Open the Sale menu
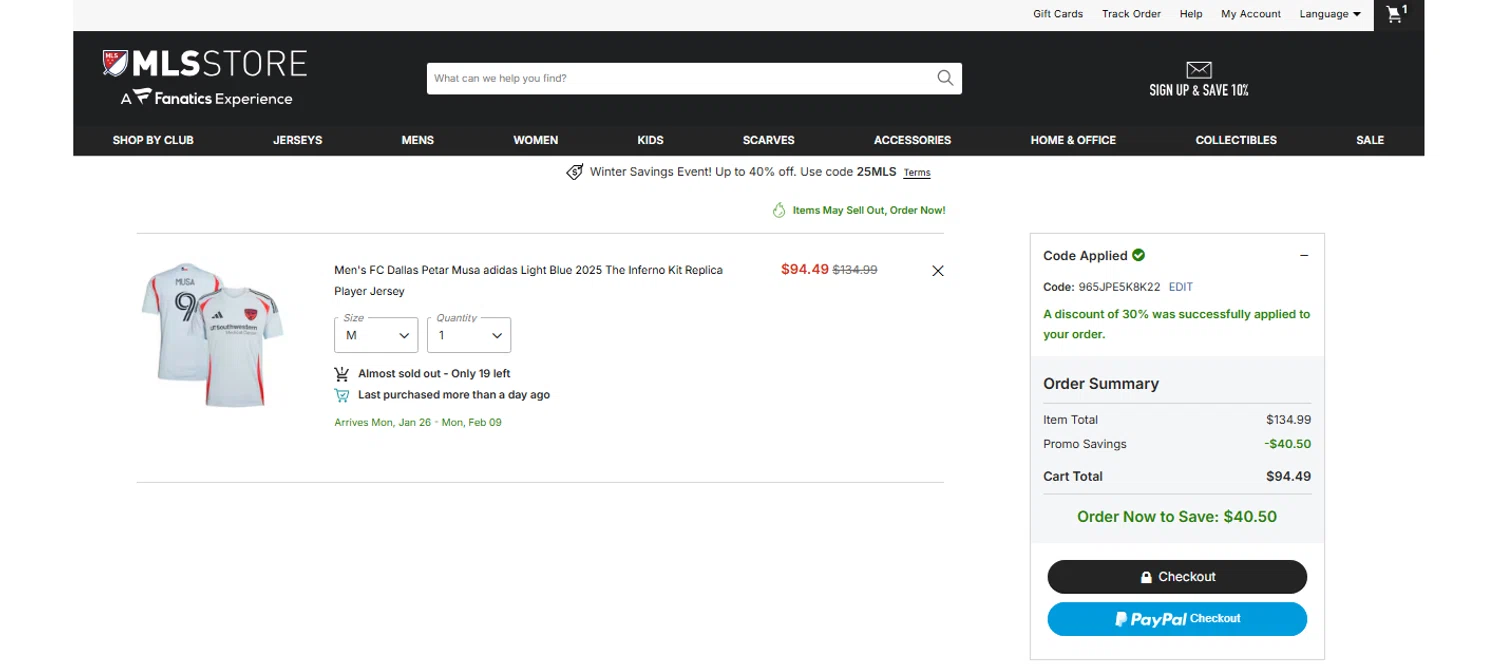The width and height of the screenshot is (1500, 671). pyautogui.click(x=1370, y=140)
